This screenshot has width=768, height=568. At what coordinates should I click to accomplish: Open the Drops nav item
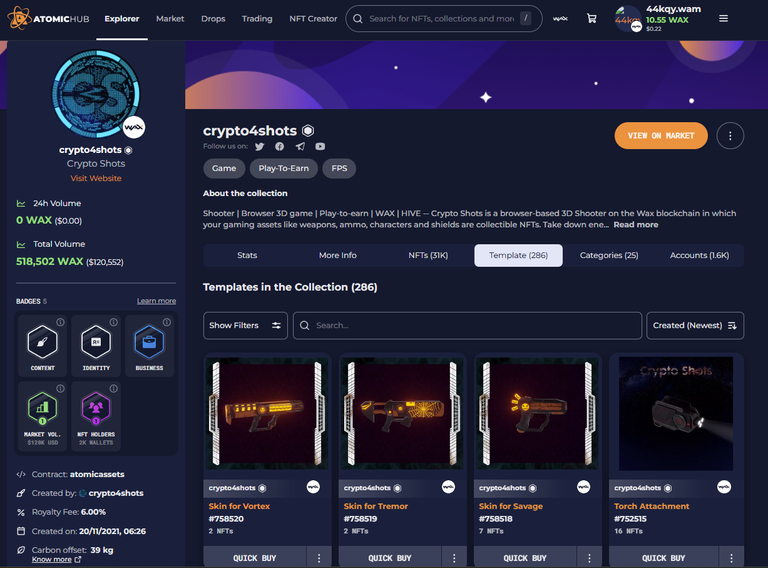click(x=213, y=19)
